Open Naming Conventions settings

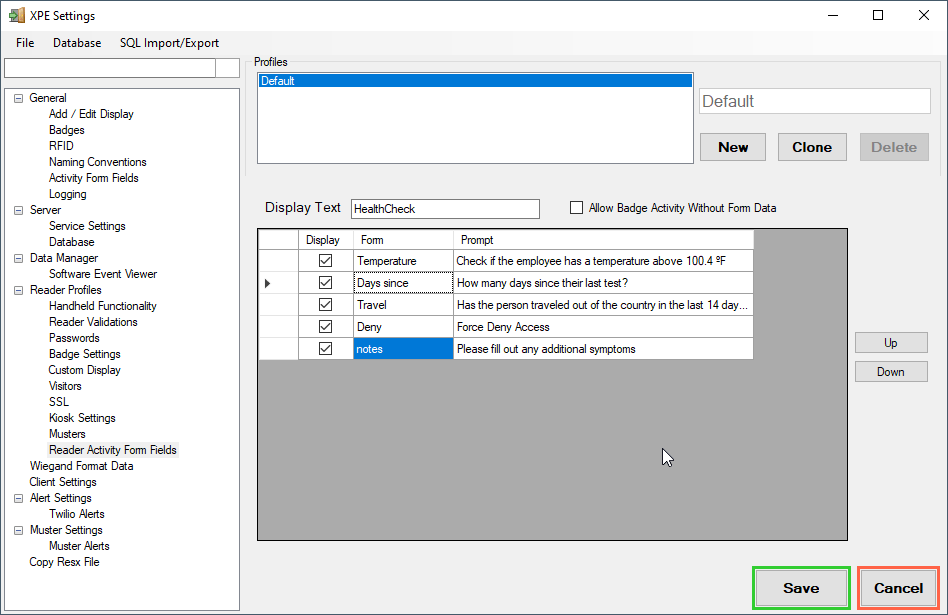97,162
